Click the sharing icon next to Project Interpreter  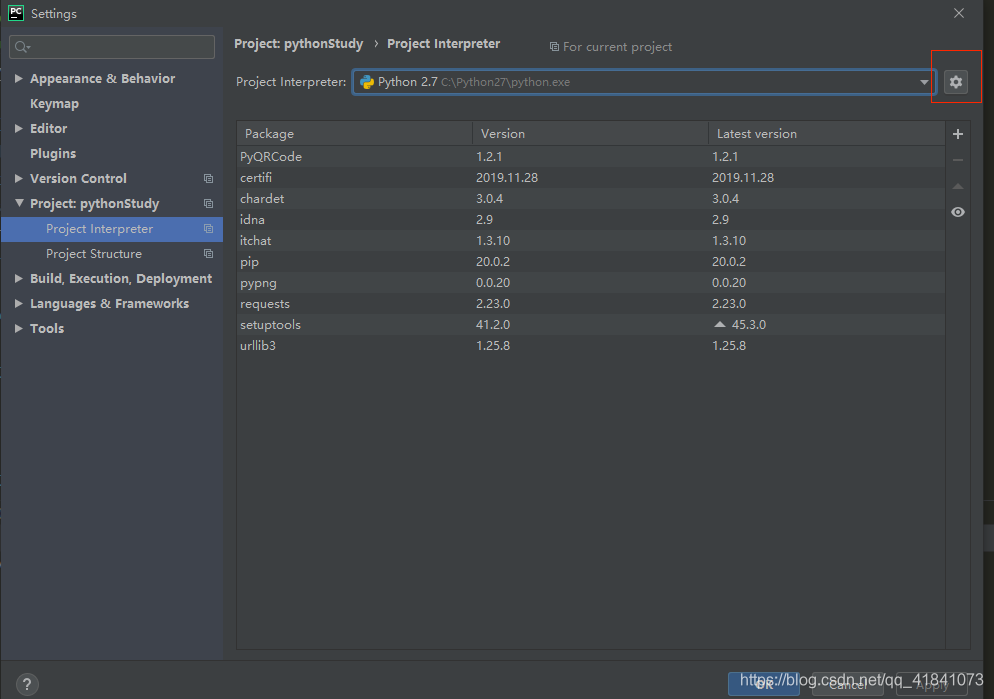pos(208,228)
